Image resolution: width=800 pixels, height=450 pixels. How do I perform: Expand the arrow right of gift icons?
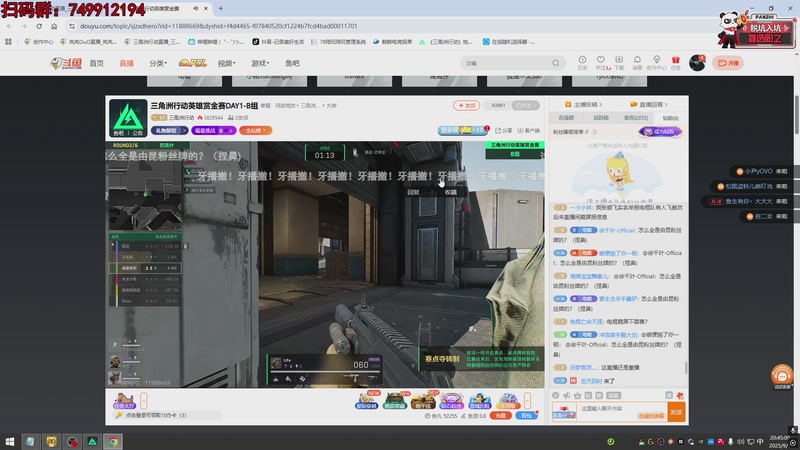coord(528,401)
